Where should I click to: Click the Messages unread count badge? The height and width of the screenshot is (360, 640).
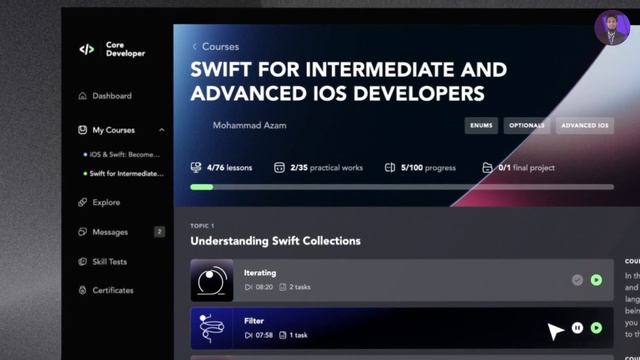[x=160, y=232]
